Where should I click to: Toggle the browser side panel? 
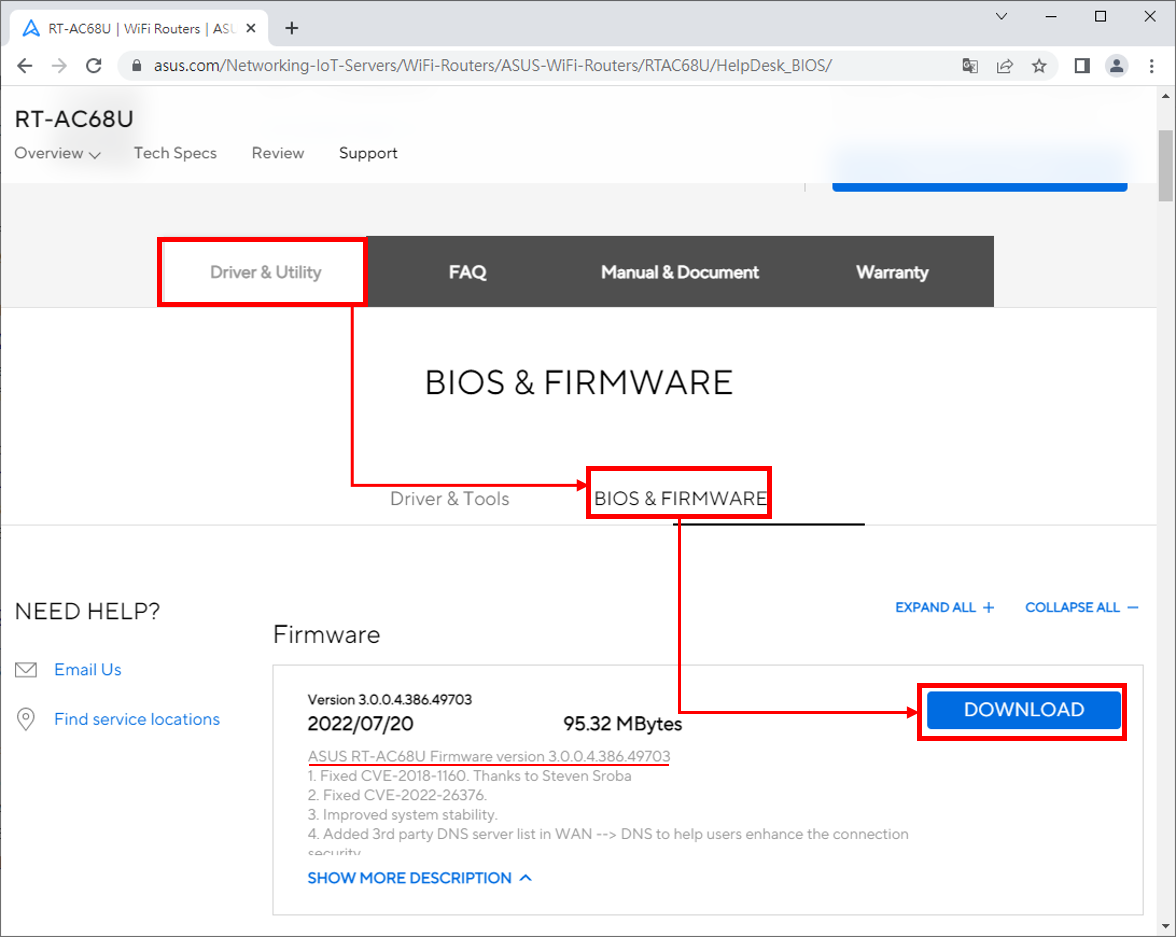pyautogui.click(x=1082, y=66)
